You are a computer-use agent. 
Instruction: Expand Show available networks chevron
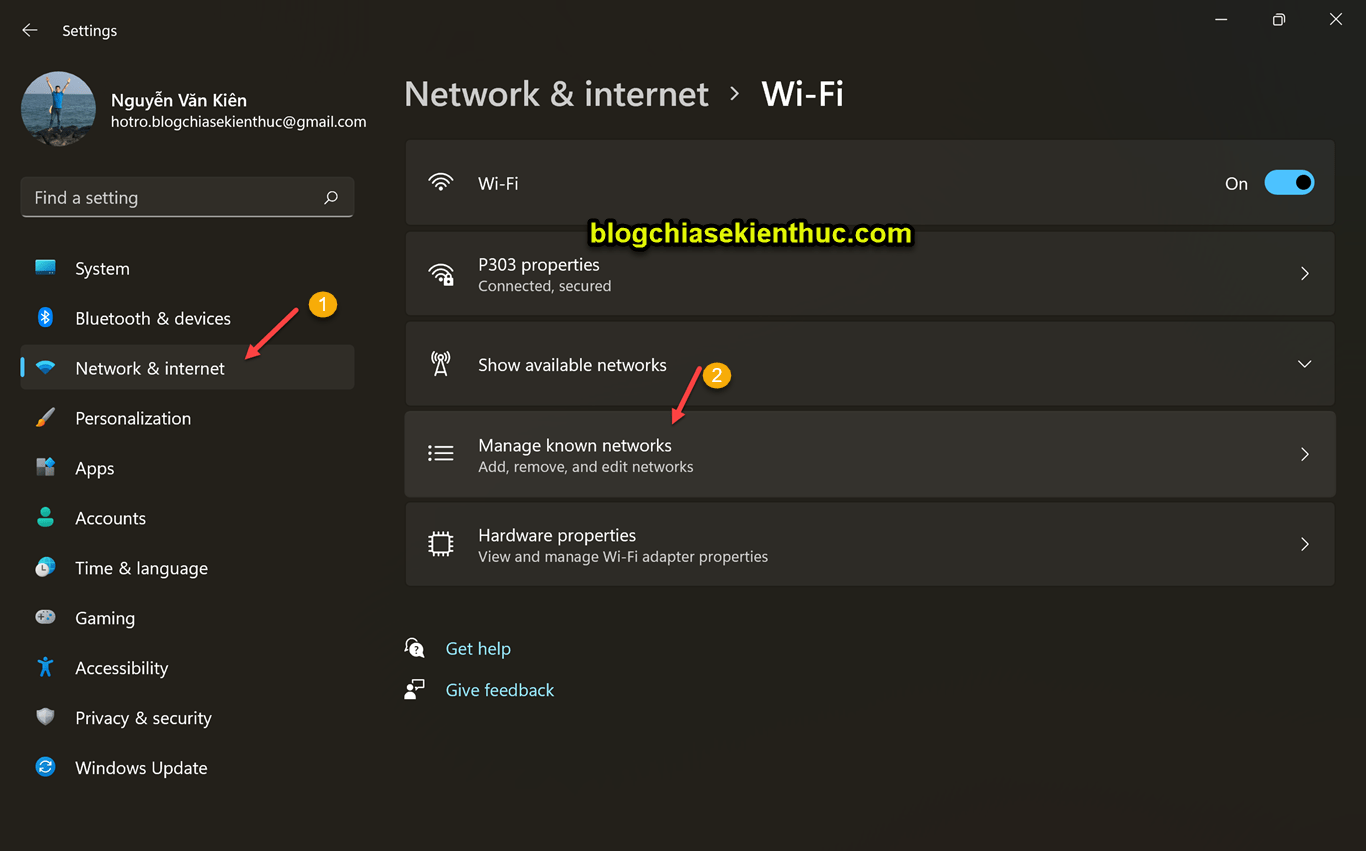(x=1304, y=364)
